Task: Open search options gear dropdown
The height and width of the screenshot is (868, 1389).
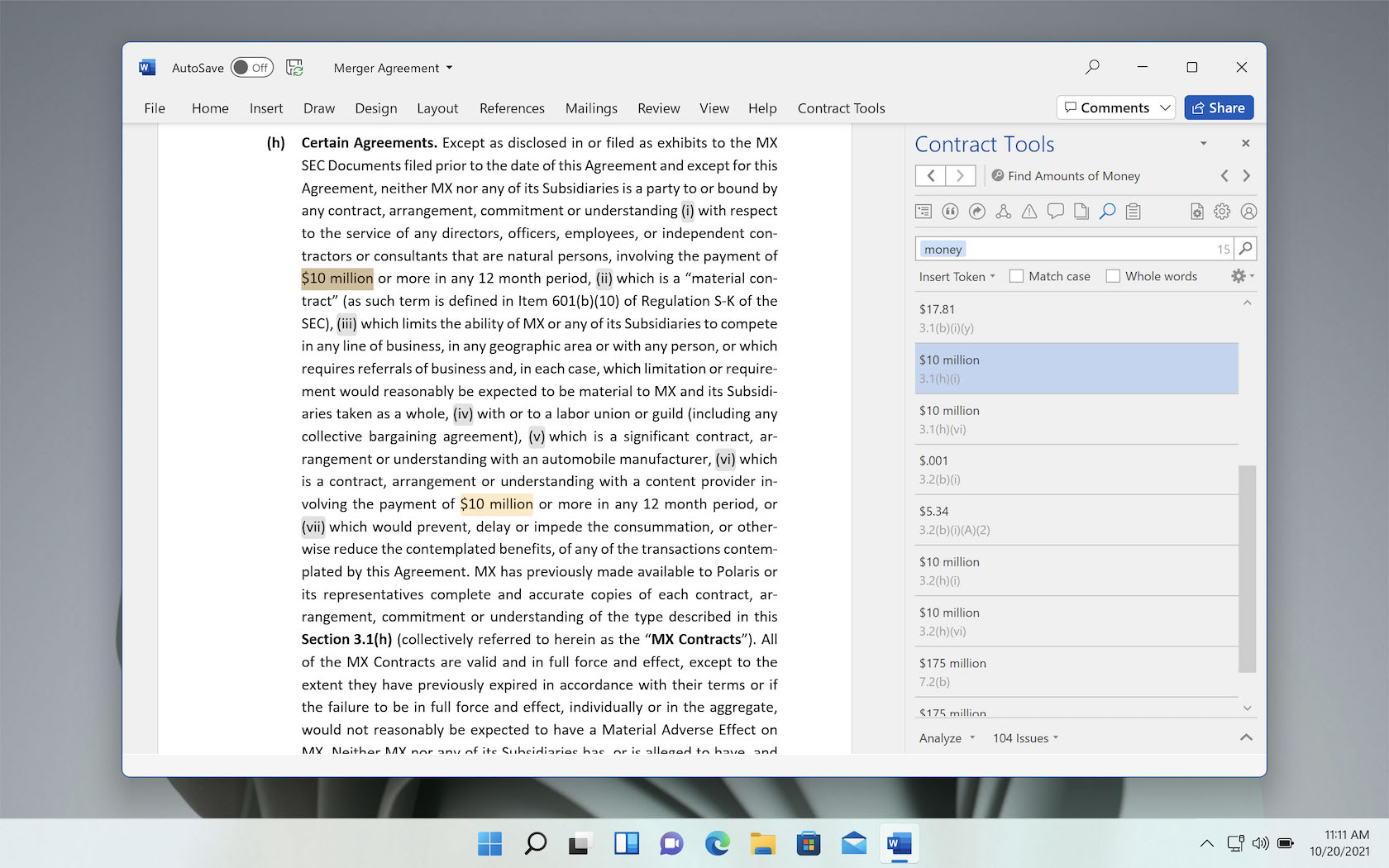Action: (x=1242, y=276)
